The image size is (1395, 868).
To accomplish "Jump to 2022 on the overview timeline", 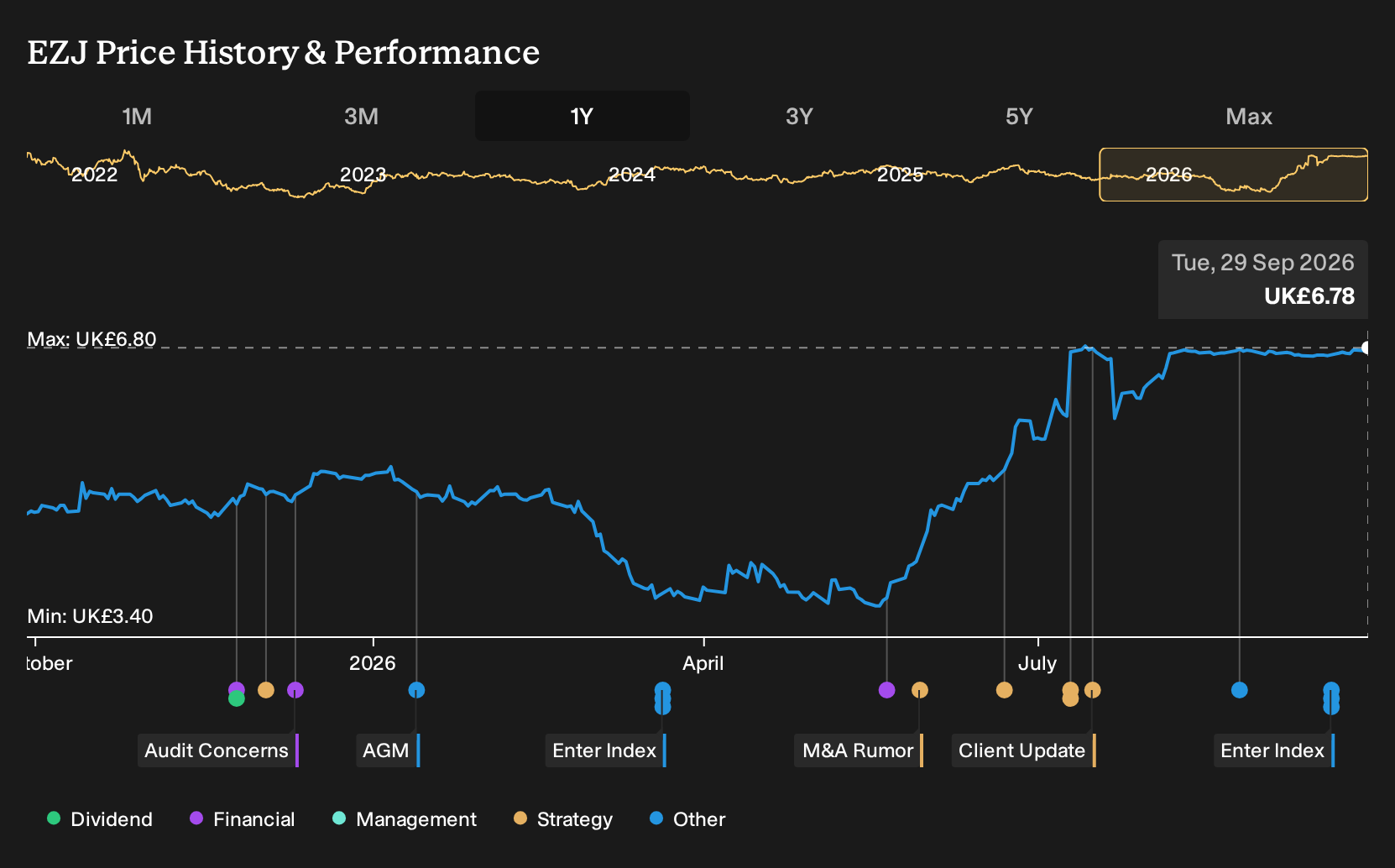I will (x=94, y=175).
